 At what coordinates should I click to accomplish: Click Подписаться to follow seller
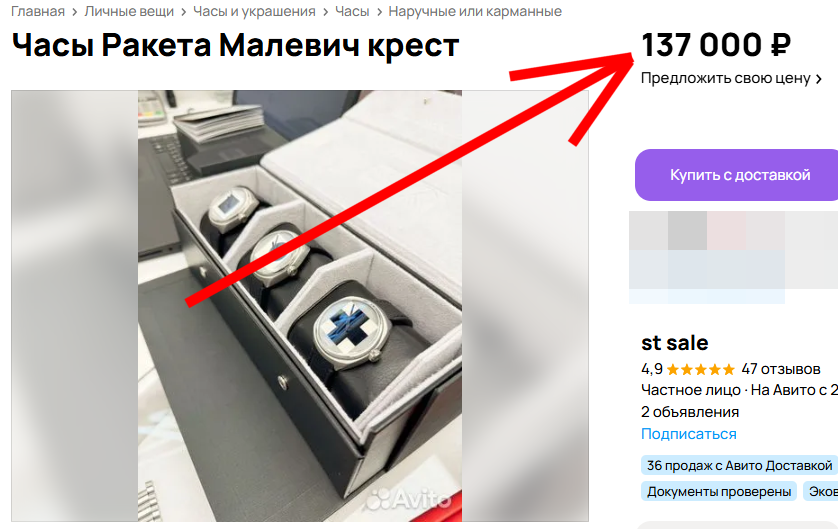688,434
